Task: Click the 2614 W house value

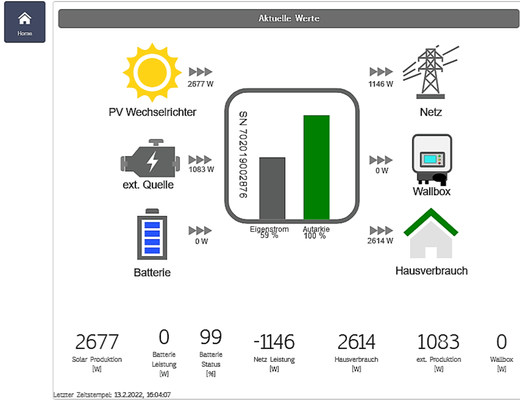Action: [x=380, y=241]
